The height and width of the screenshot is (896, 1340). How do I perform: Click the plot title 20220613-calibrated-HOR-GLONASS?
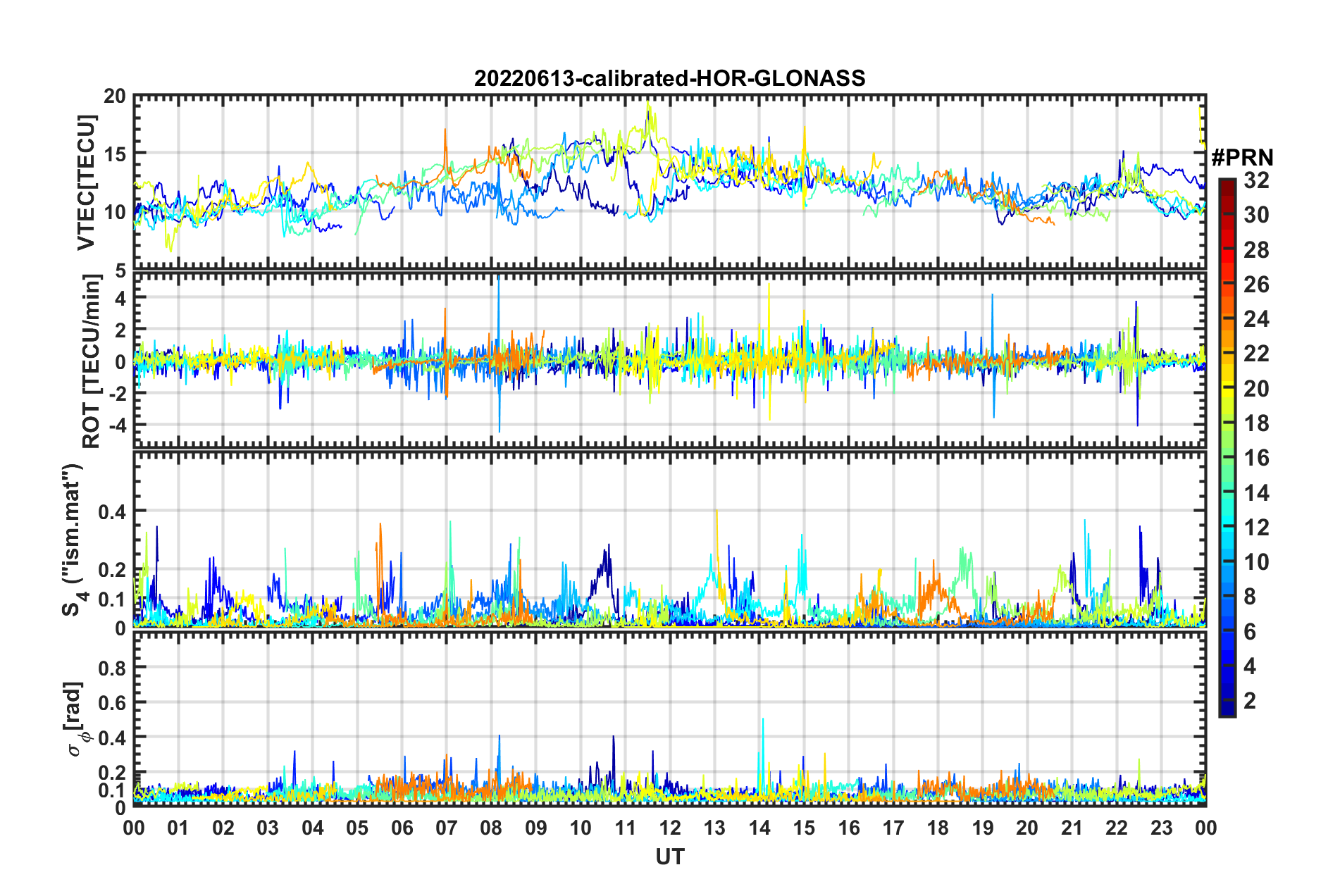click(669, 78)
